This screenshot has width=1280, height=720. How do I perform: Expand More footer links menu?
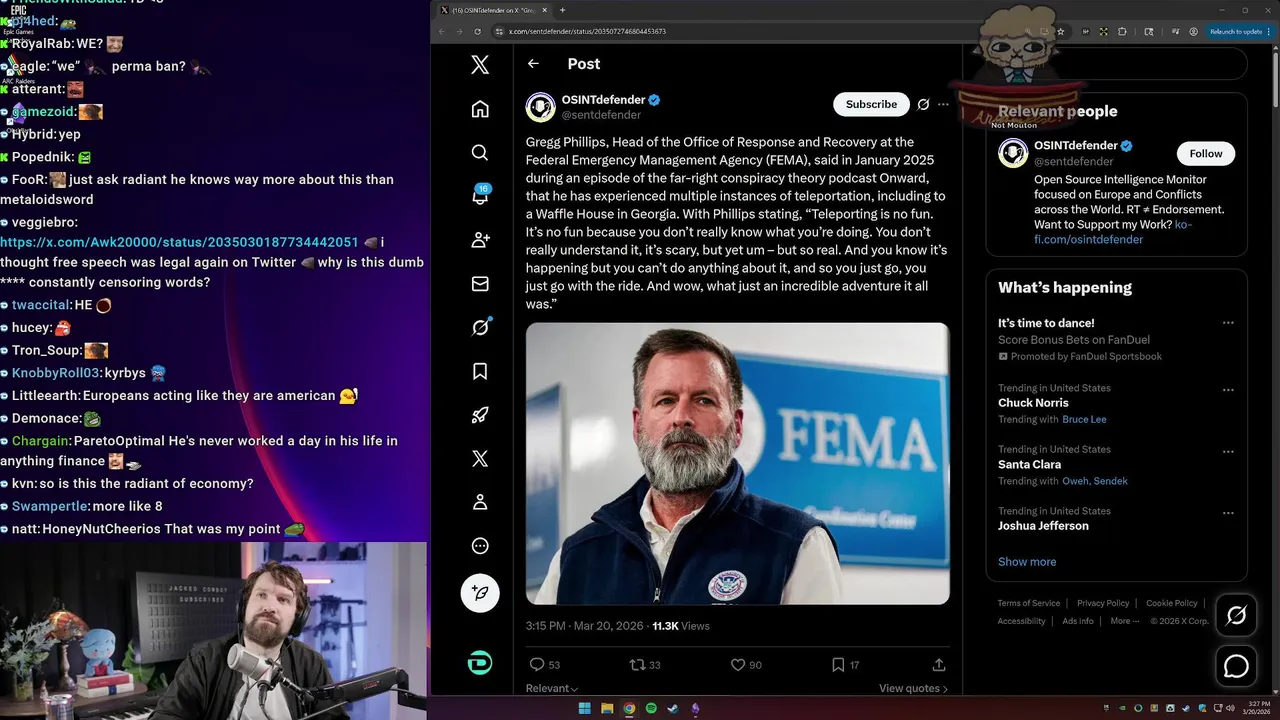pos(1124,621)
